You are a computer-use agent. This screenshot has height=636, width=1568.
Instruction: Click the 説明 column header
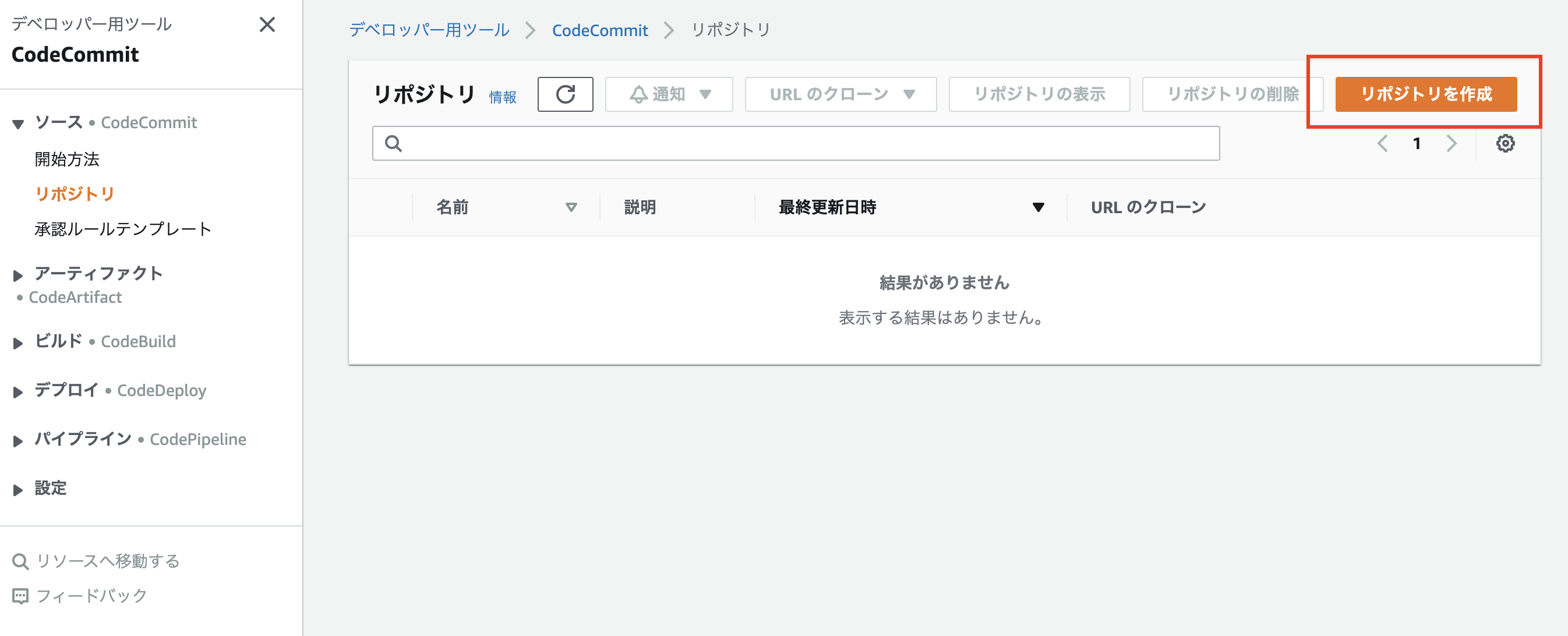tap(640, 207)
